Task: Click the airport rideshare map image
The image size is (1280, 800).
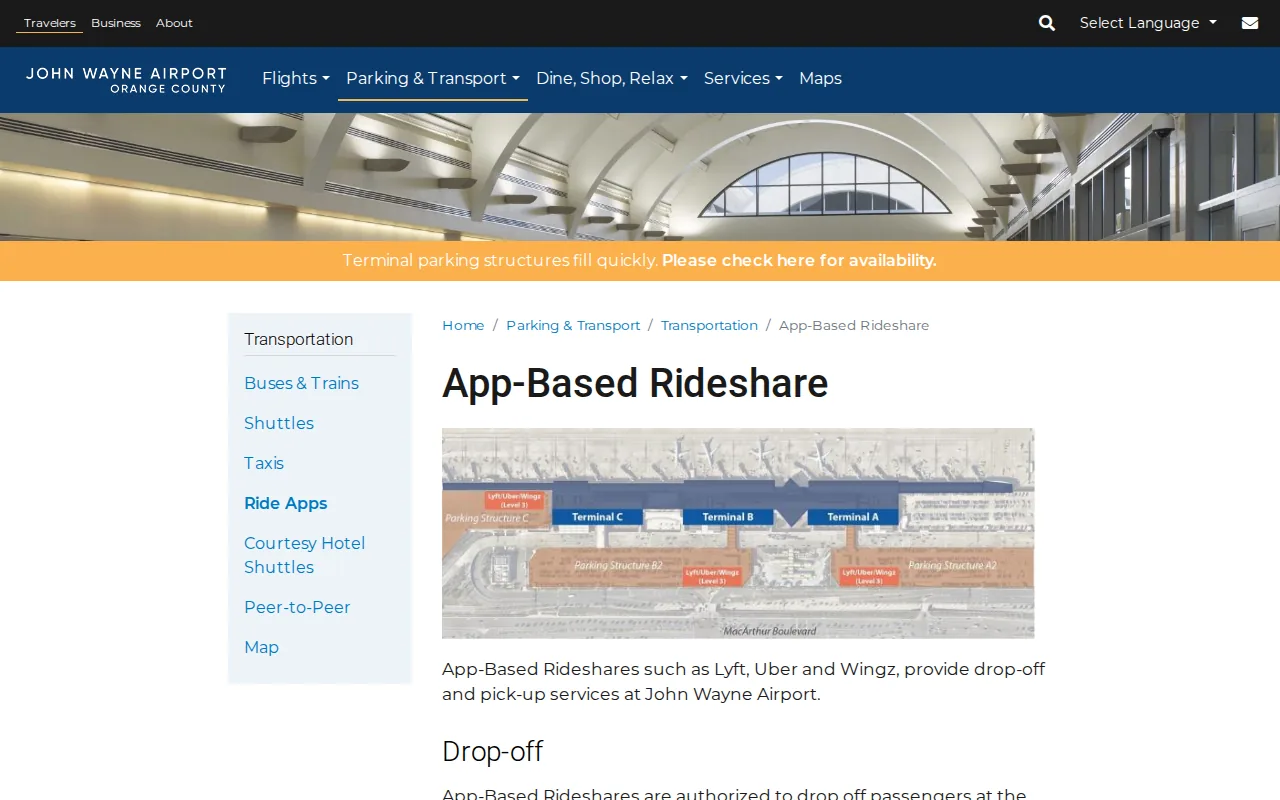Action: [738, 533]
